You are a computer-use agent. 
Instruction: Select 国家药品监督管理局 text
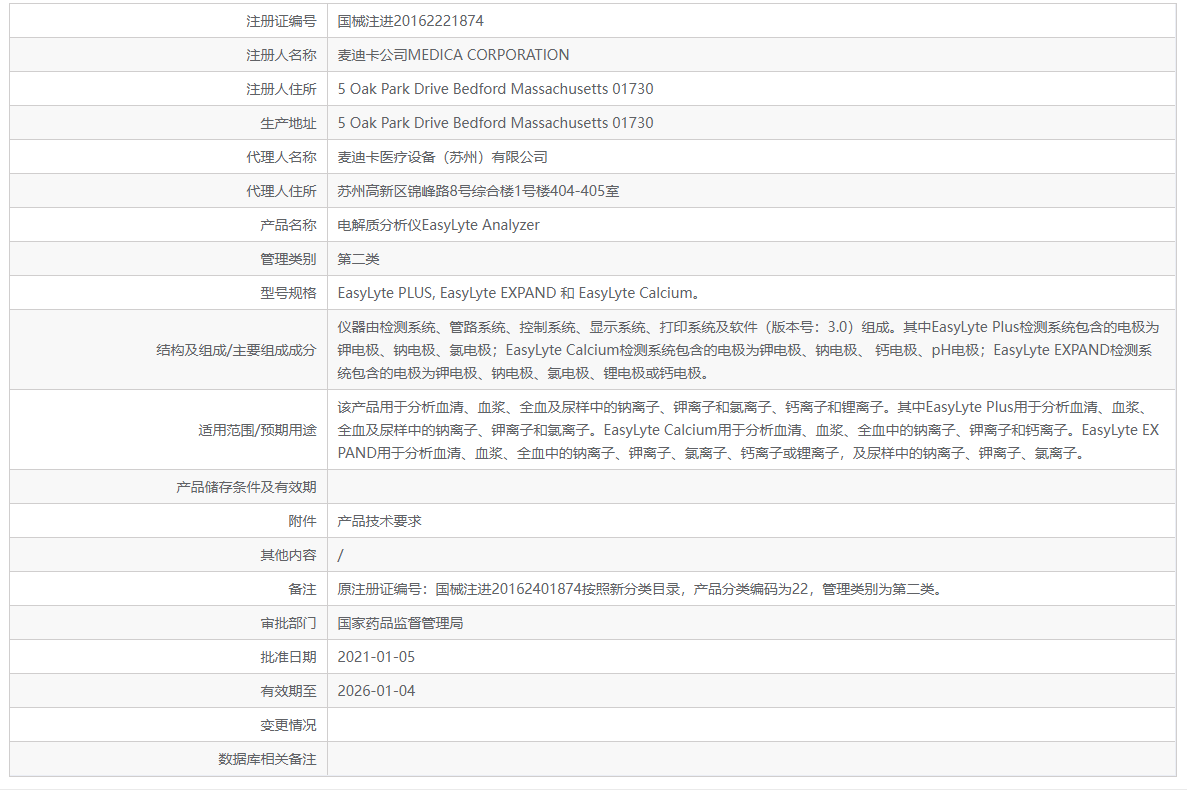400,624
